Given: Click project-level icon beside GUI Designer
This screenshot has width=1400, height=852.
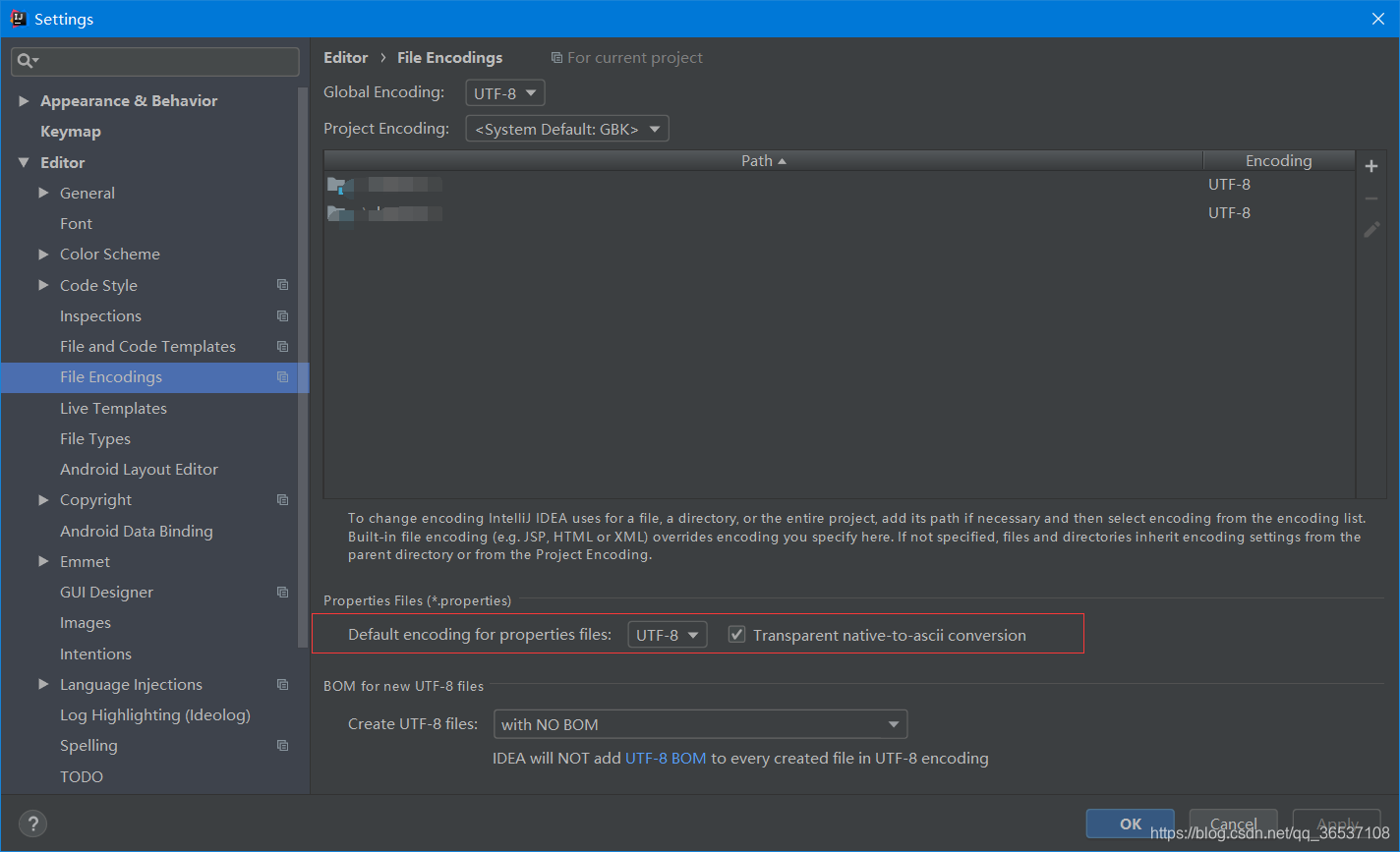Looking at the screenshot, I should [283, 592].
